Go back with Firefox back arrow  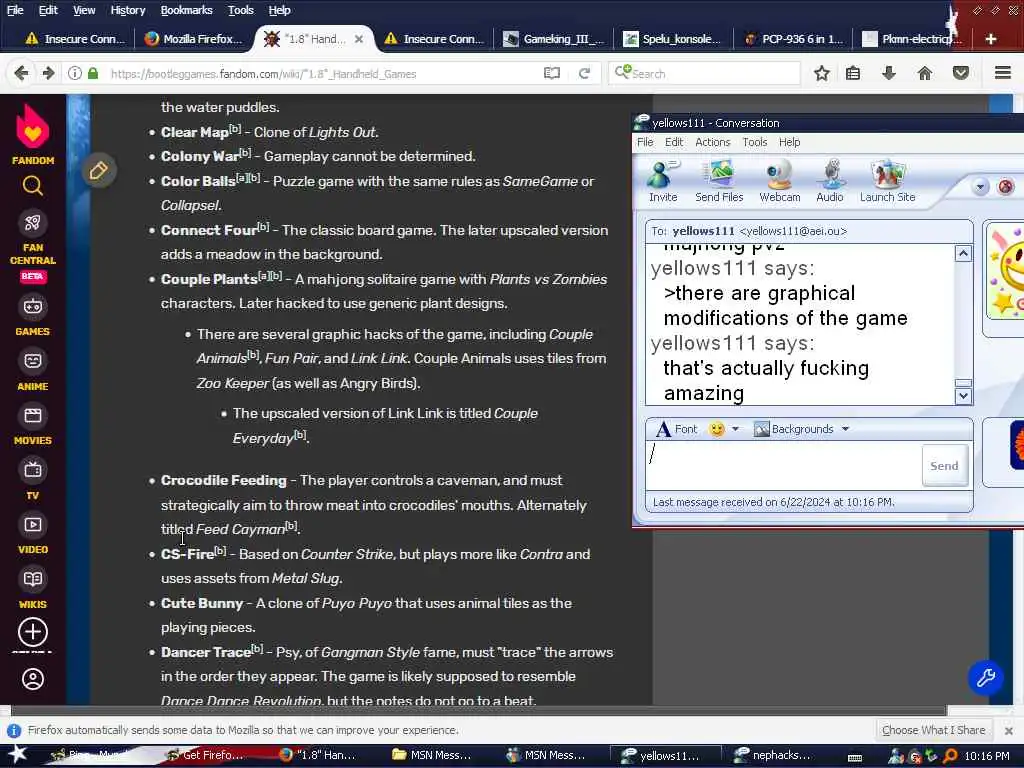21,73
